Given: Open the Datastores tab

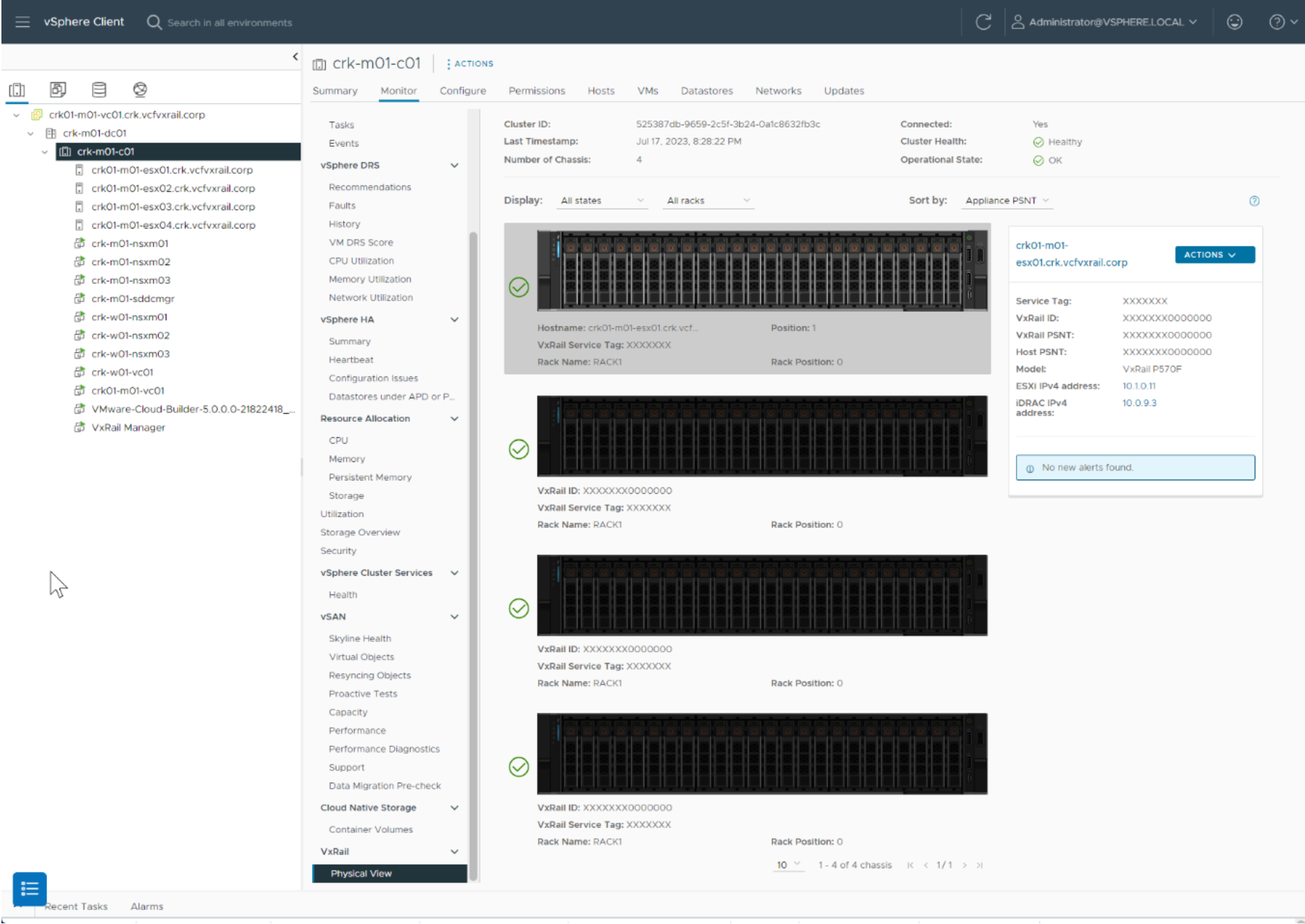Looking at the screenshot, I should tap(707, 91).
